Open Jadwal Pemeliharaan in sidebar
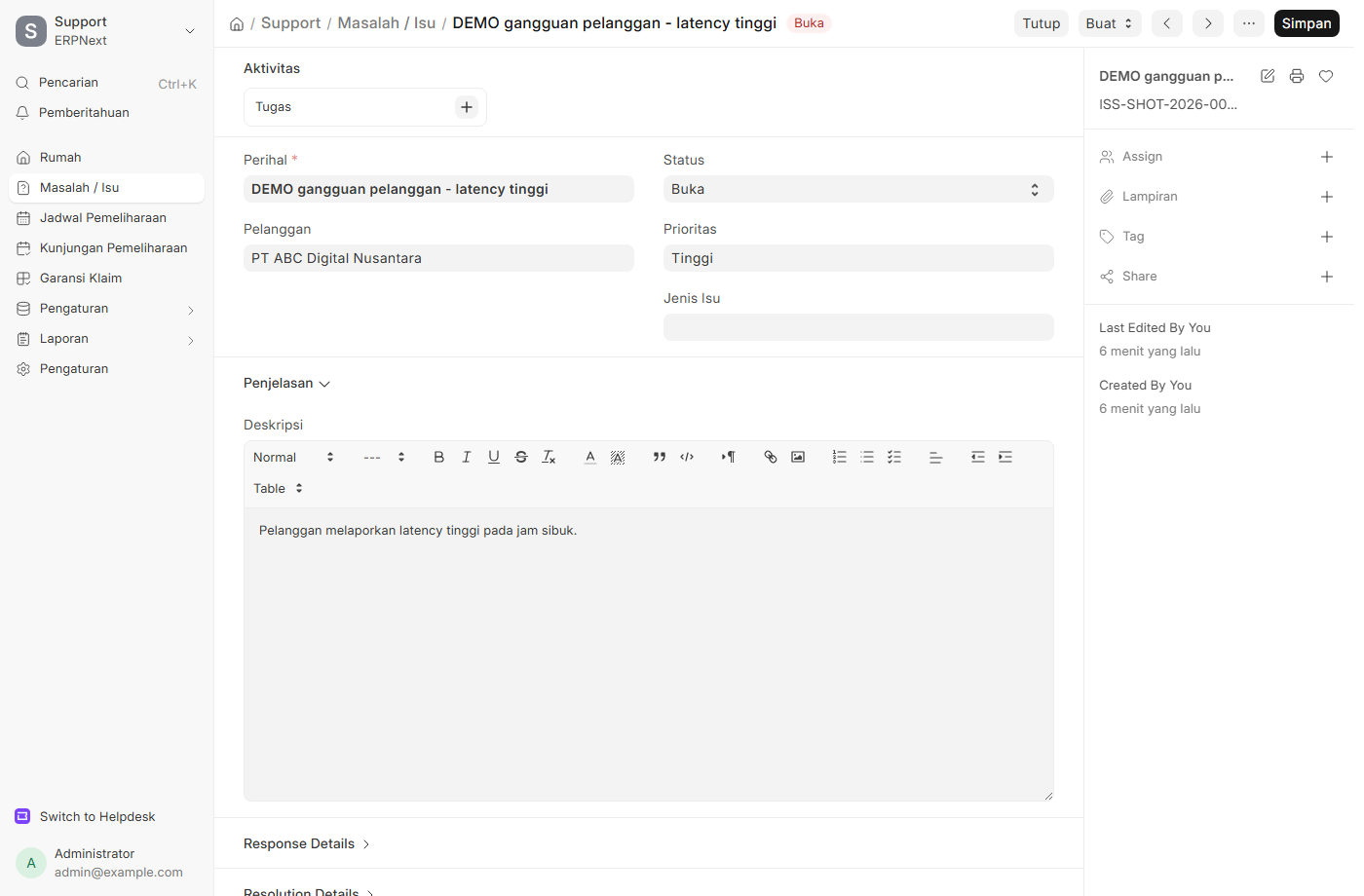 pyautogui.click(x=106, y=218)
